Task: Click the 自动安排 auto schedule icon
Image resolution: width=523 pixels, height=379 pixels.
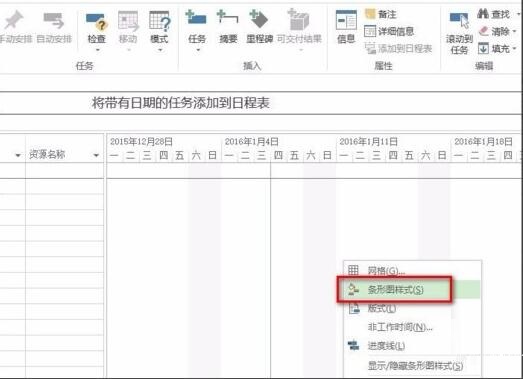Action: pos(53,20)
